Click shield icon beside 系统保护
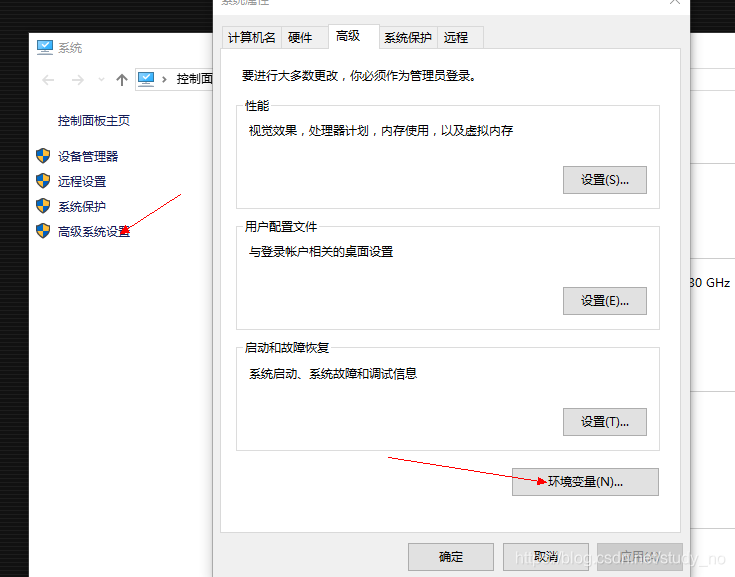The width and height of the screenshot is (735, 577). 43,205
